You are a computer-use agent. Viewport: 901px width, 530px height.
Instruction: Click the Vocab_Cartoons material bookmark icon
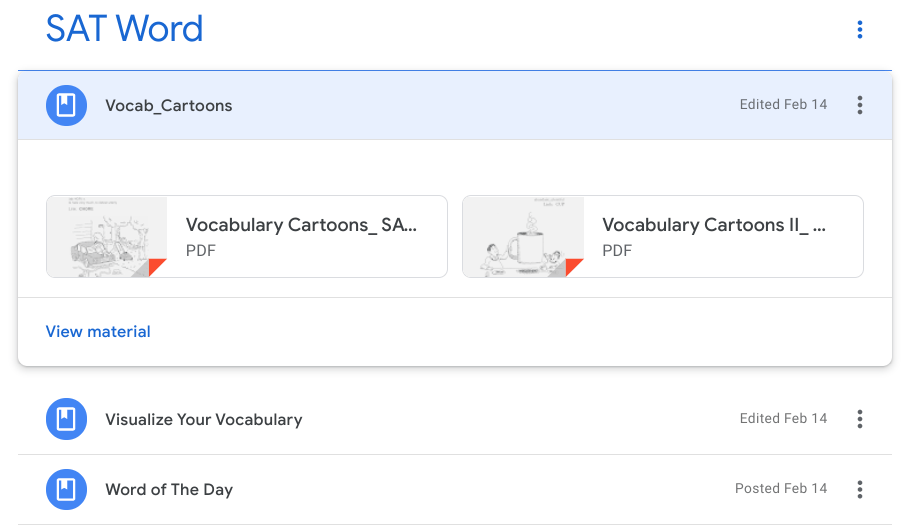pos(66,105)
